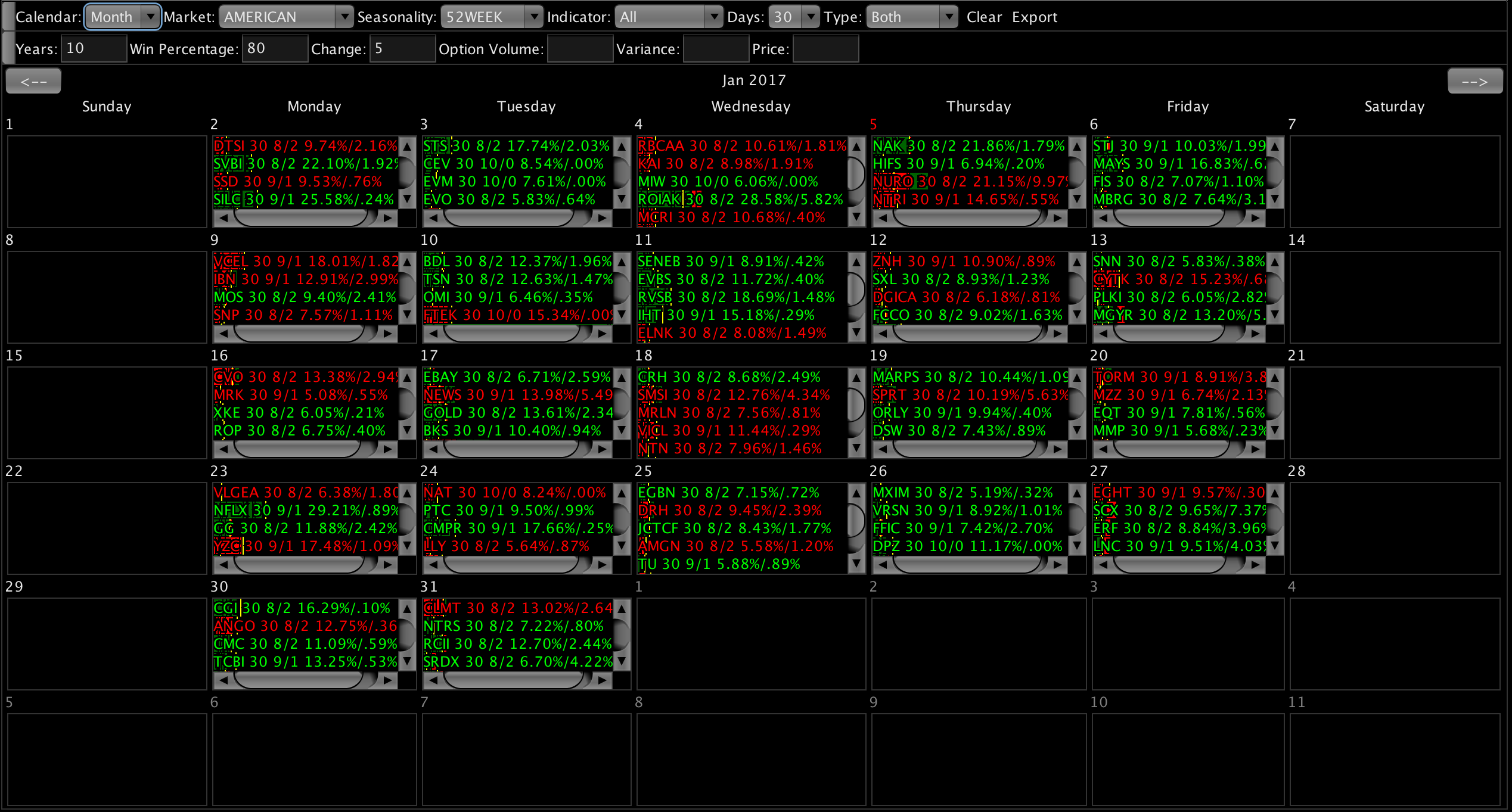
Task: Click the Export button
Action: click(1034, 17)
